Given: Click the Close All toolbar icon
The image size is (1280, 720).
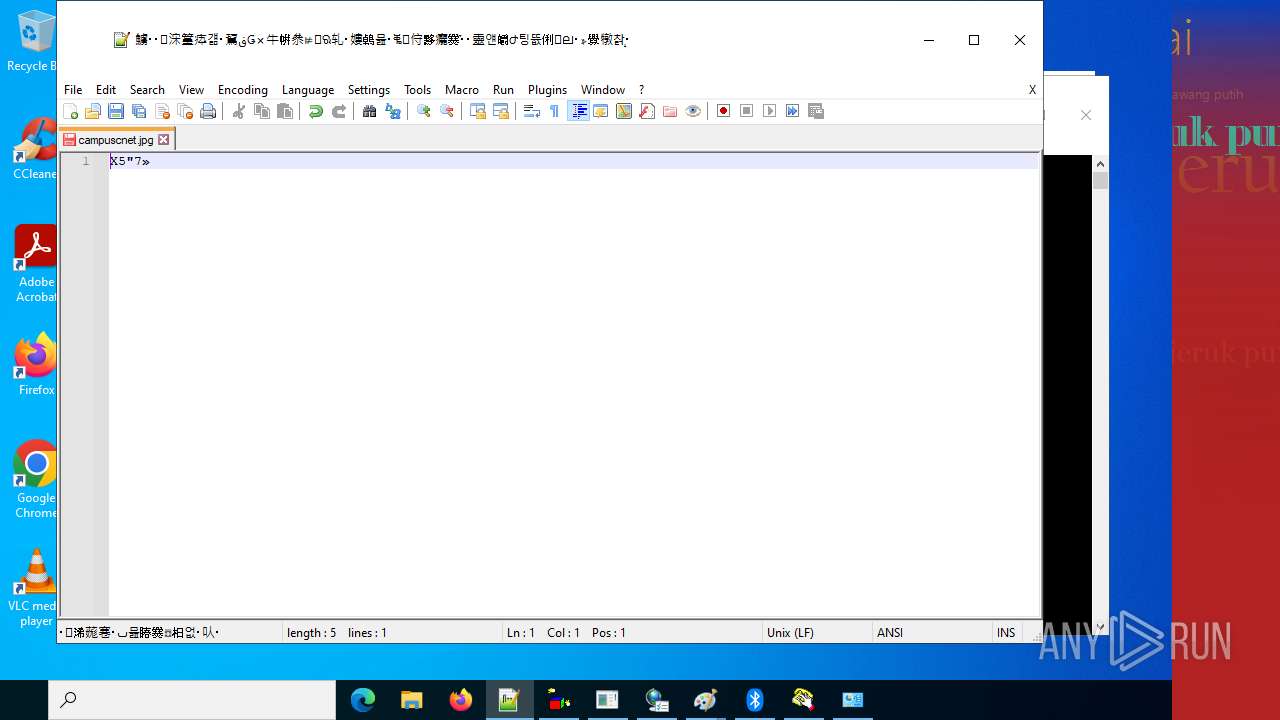Looking at the screenshot, I should [185, 111].
